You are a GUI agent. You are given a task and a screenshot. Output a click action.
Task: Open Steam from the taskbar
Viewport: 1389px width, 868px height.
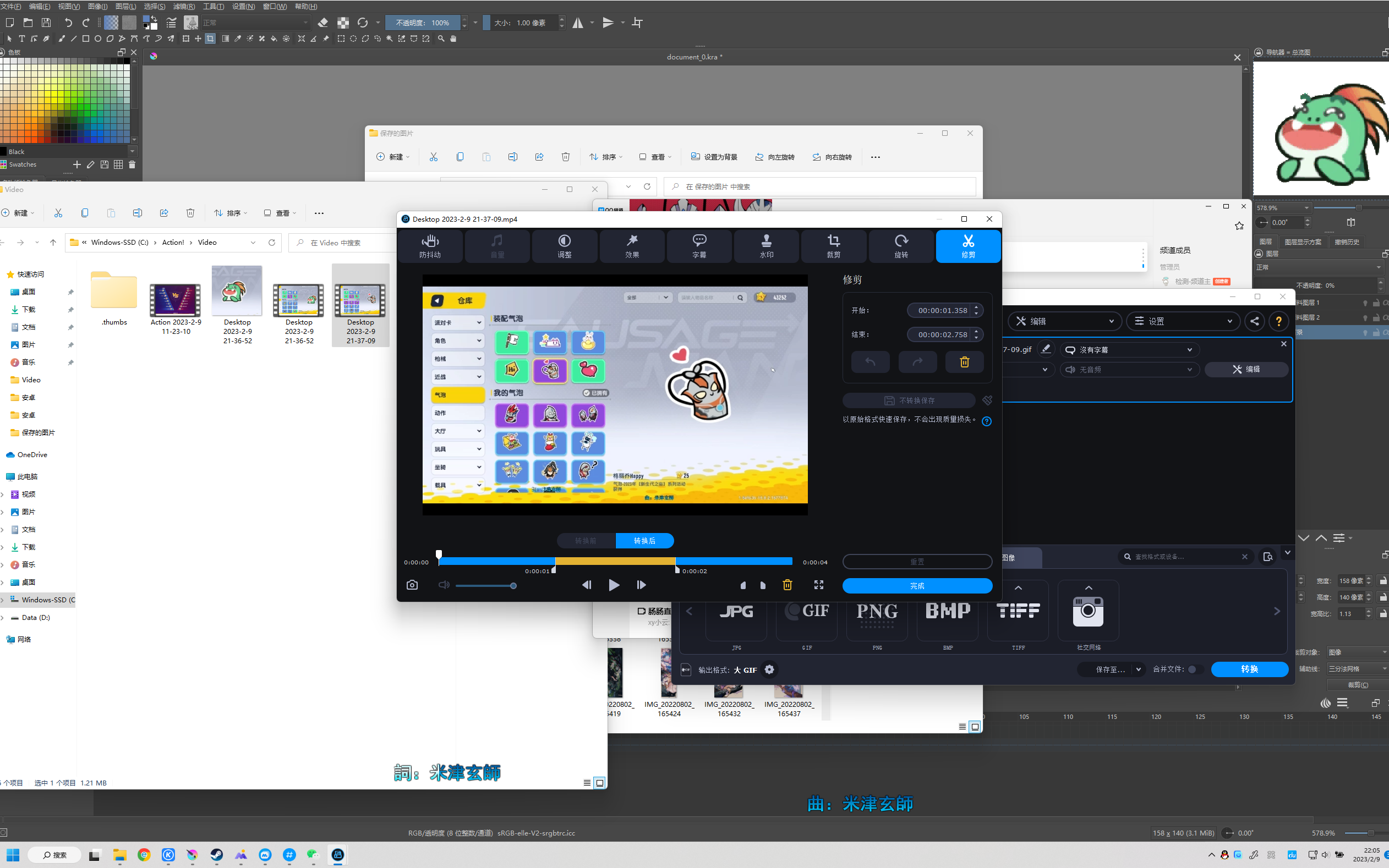216,855
